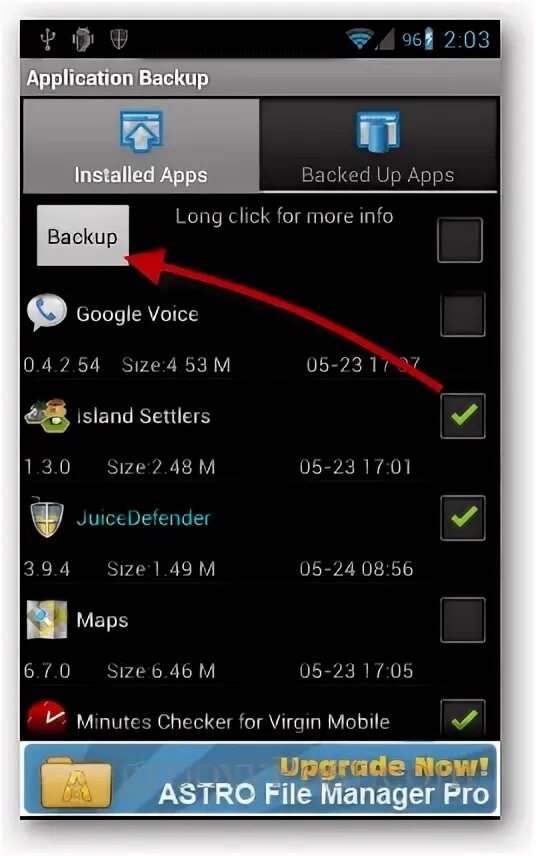Check the Maps checkbox

(x=462, y=620)
